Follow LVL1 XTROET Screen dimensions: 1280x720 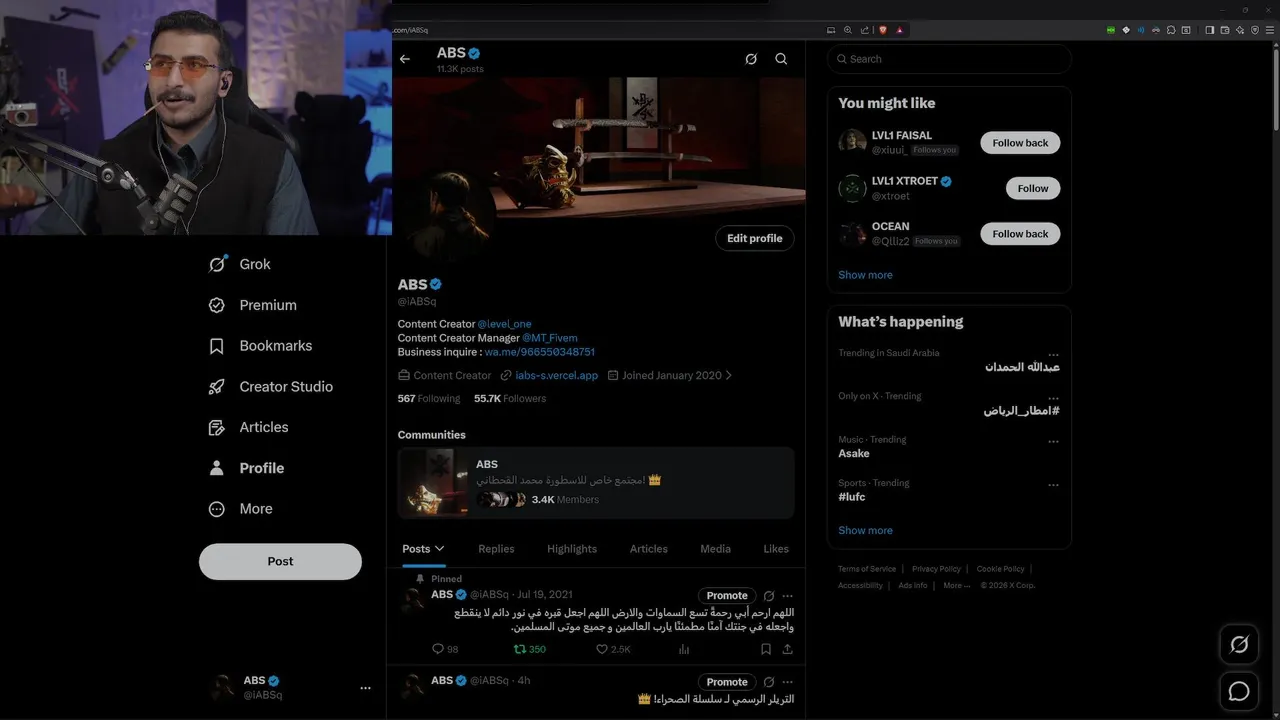tap(1033, 188)
